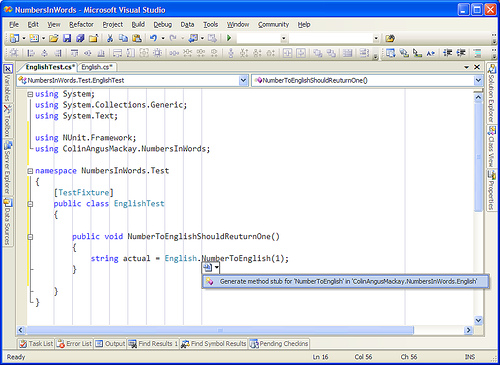500x365 pixels.
Task: Open the Debug menu
Action: (x=163, y=24)
